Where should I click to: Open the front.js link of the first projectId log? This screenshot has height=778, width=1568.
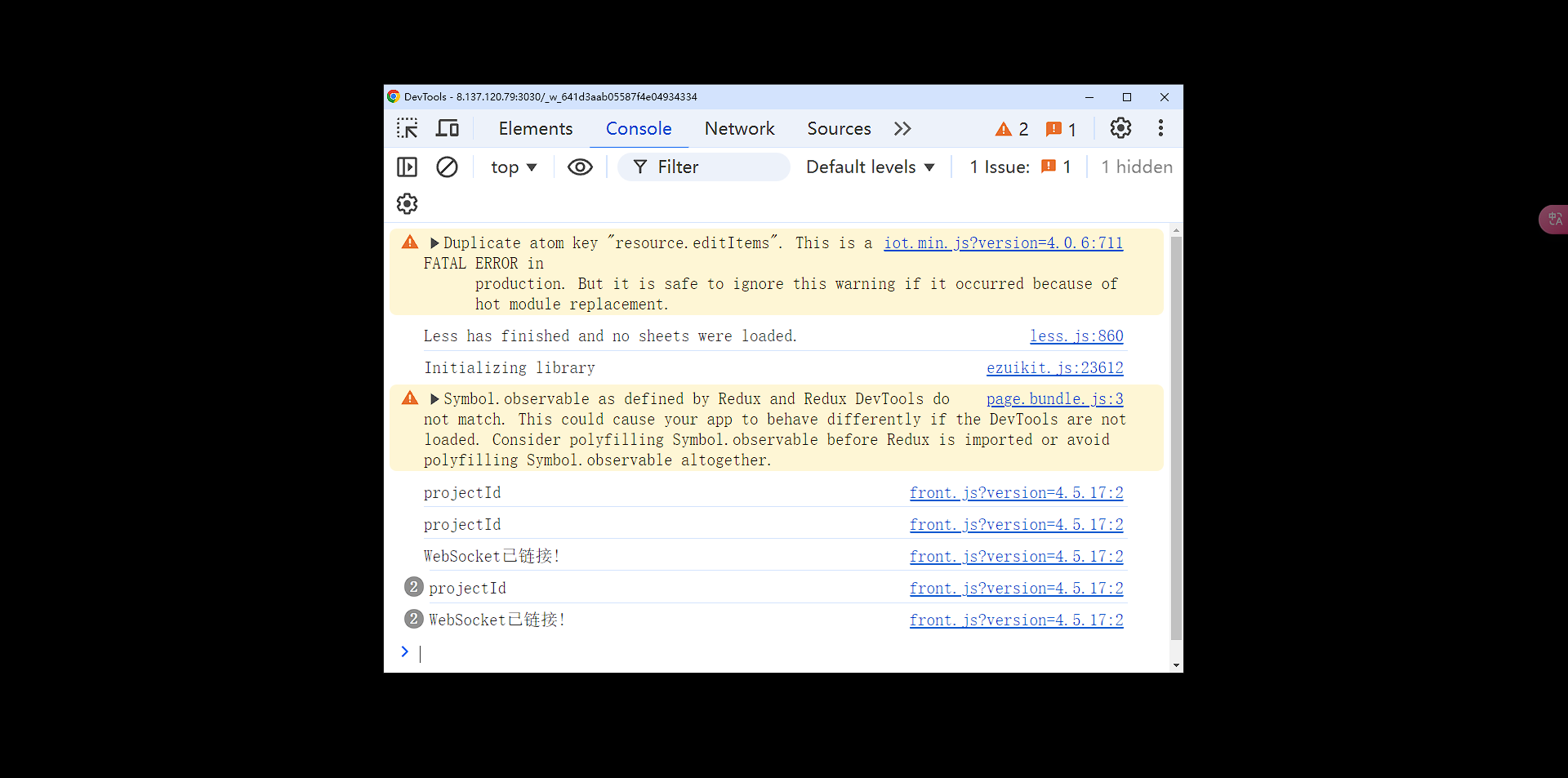pyautogui.click(x=1016, y=493)
